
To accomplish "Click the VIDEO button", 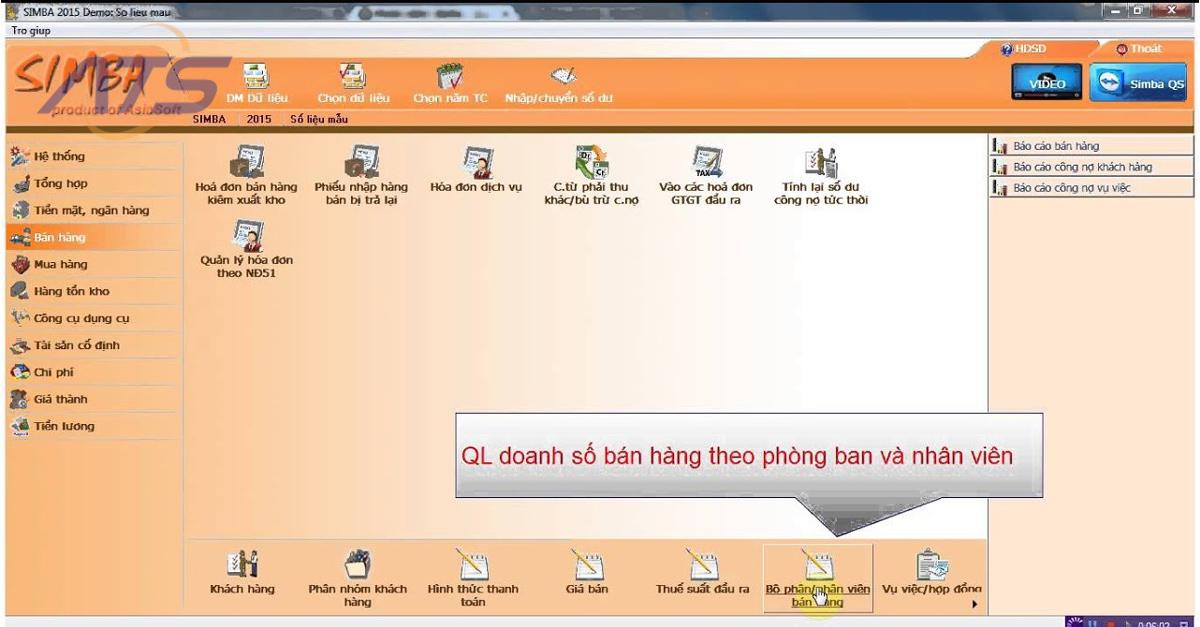I will [1048, 82].
